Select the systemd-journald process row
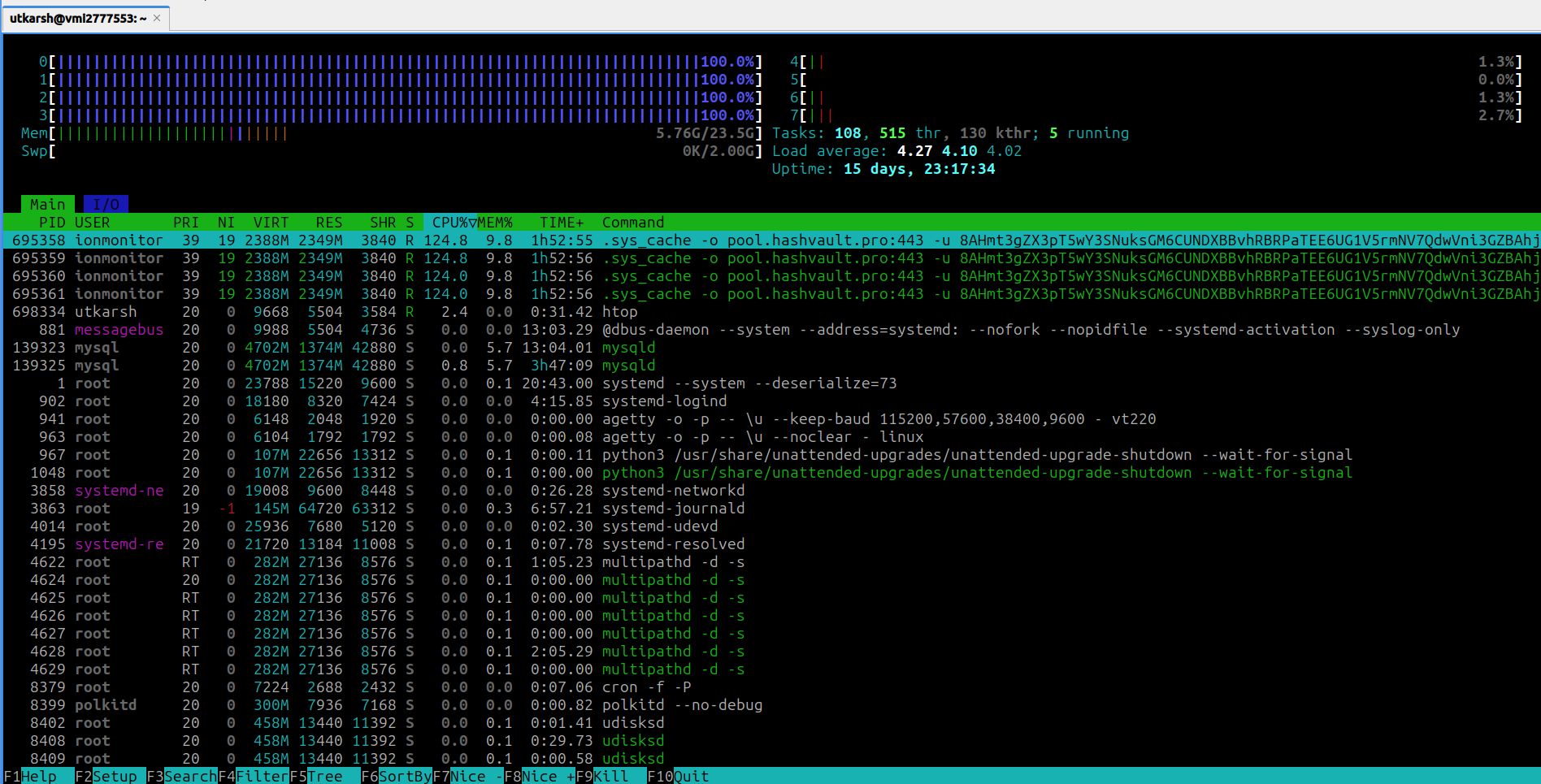 pyautogui.click(x=406, y=509)
